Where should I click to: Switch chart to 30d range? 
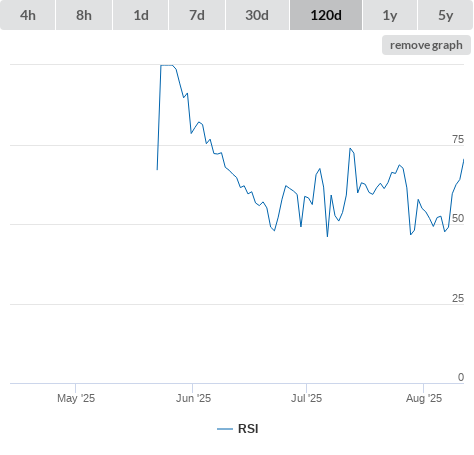[257, 15]
